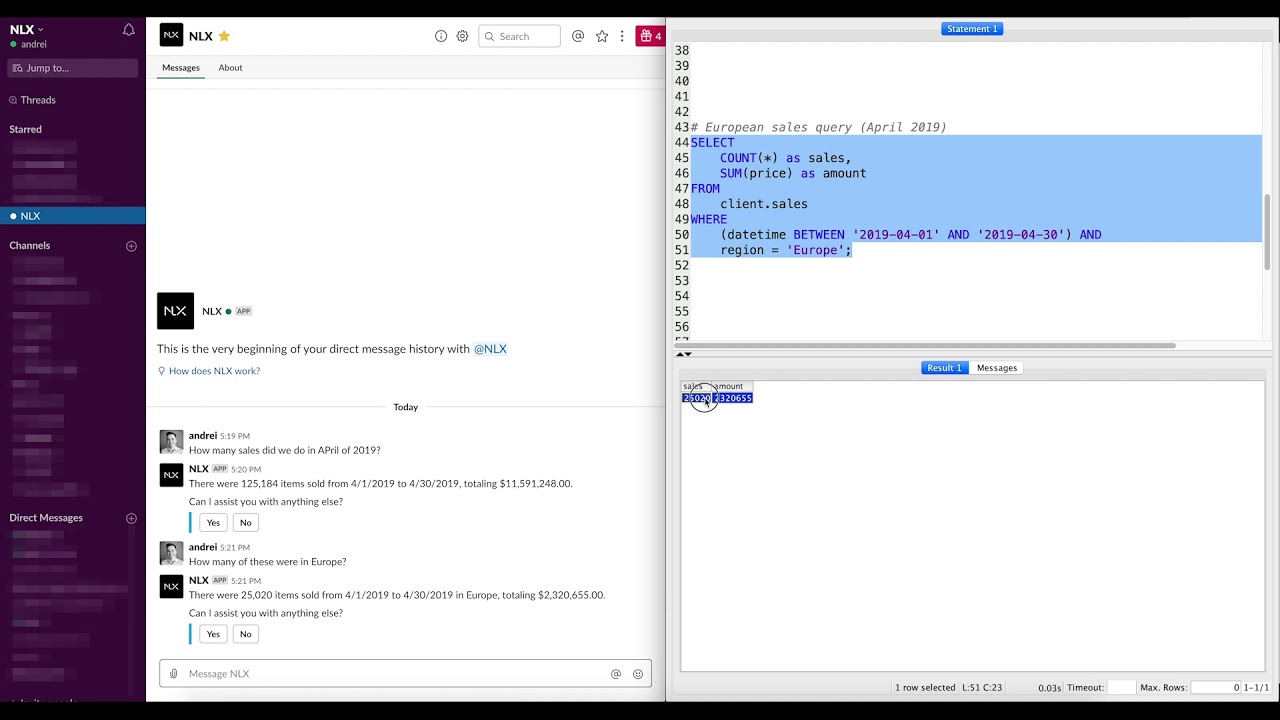Open more actions vertical dots menu
The height and width of the screenshot is (720, 1280).
[622, 36]
